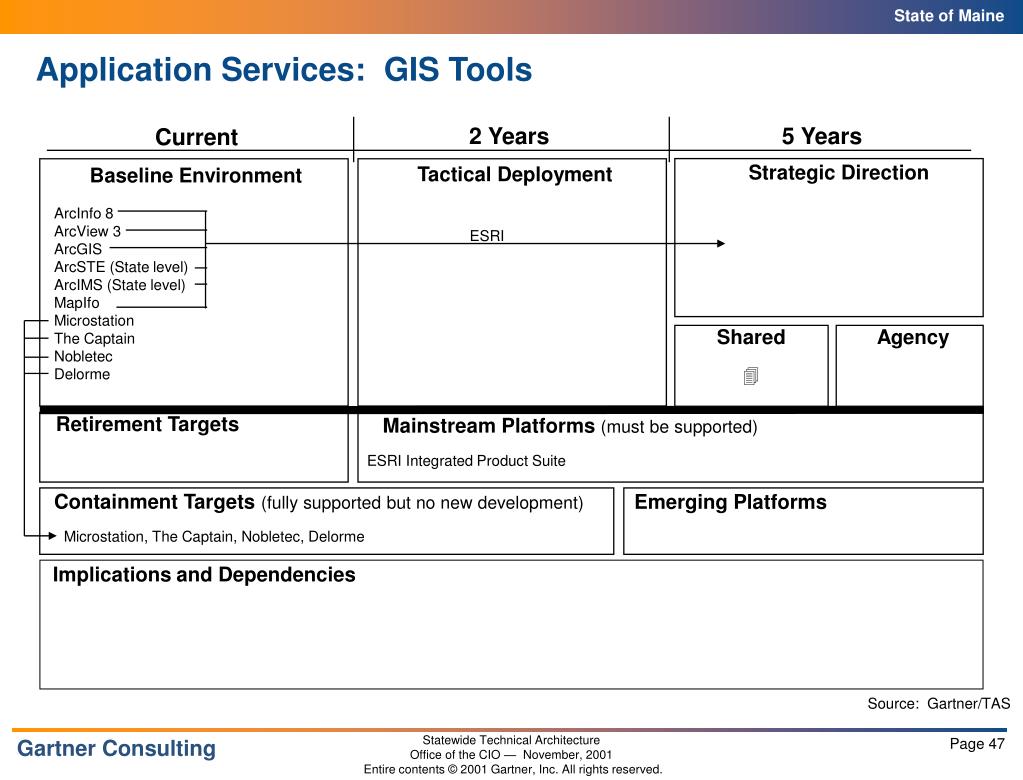Select the 'Current' column heading
Screen dimensions: 1023x780
(196, 137)
